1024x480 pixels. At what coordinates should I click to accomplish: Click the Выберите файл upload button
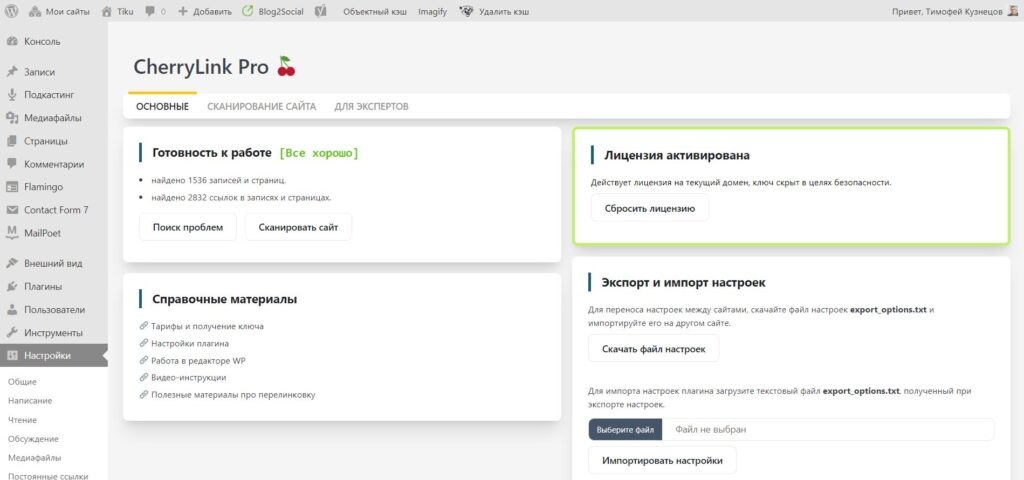626,430
